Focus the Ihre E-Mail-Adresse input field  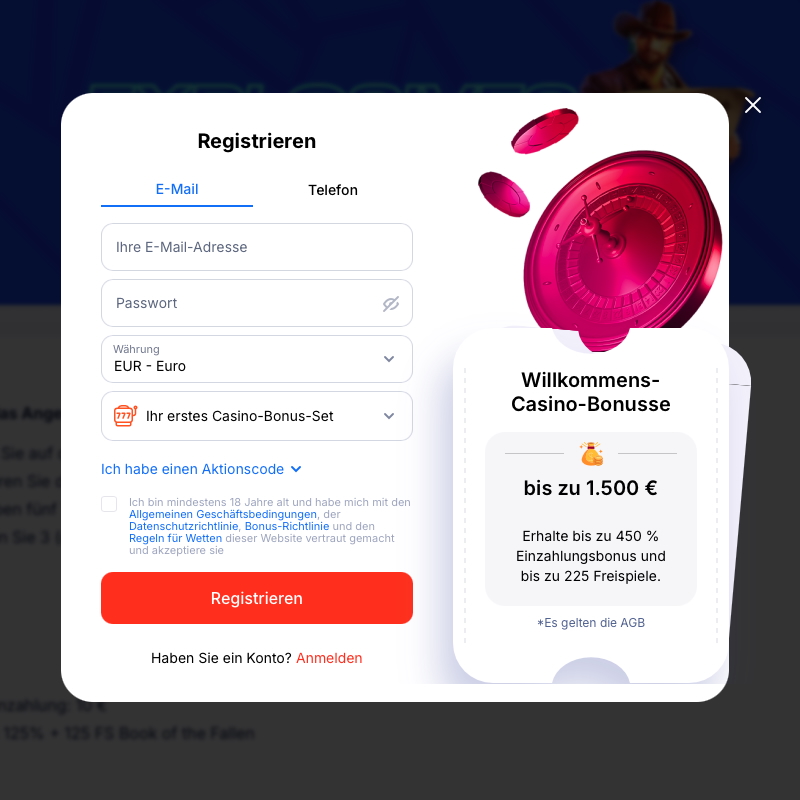tap(257, 247)
